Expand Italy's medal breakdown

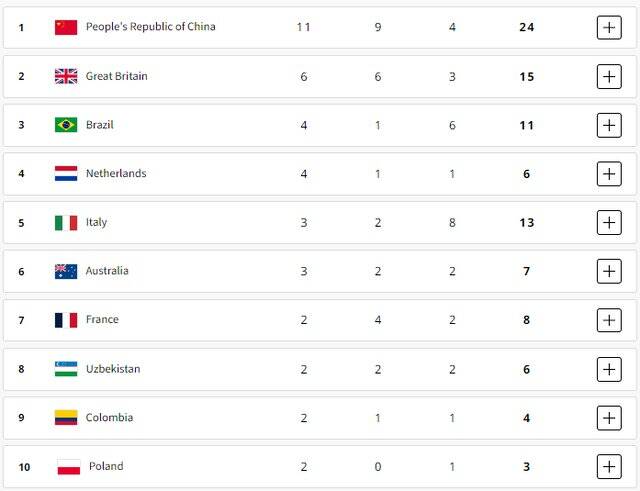point(608,222)
